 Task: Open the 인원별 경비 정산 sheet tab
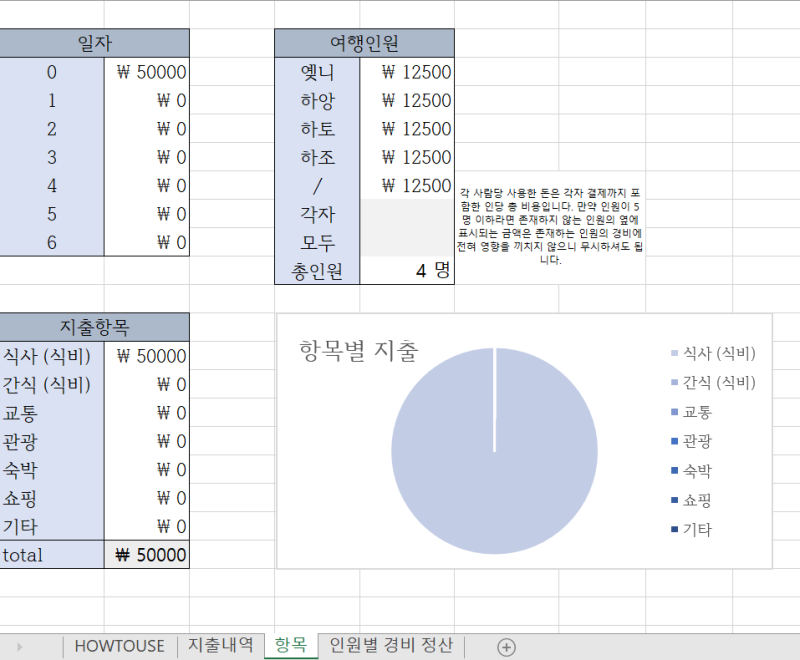click(391, 646)
